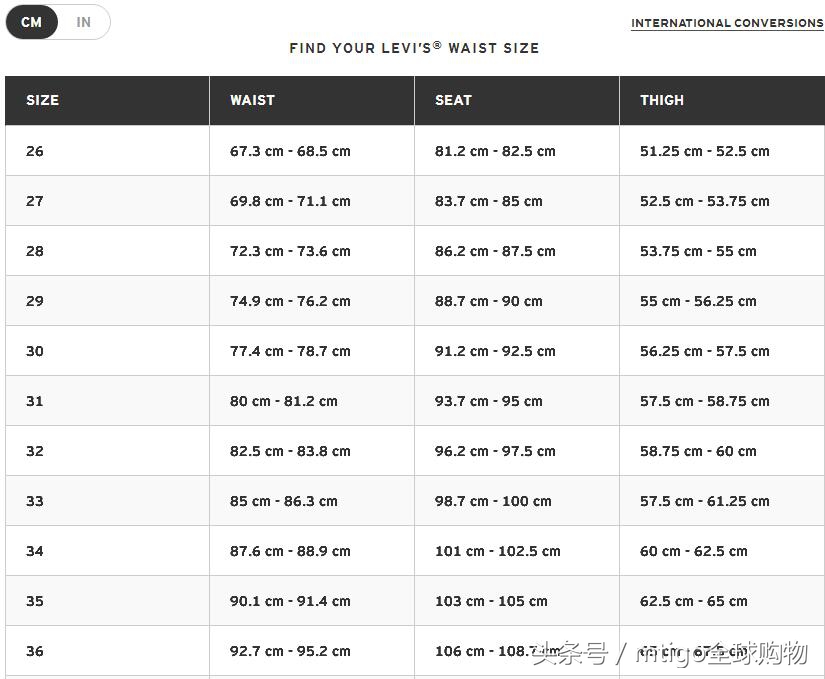Open the International Conversions link

click(x=727, y=23)
